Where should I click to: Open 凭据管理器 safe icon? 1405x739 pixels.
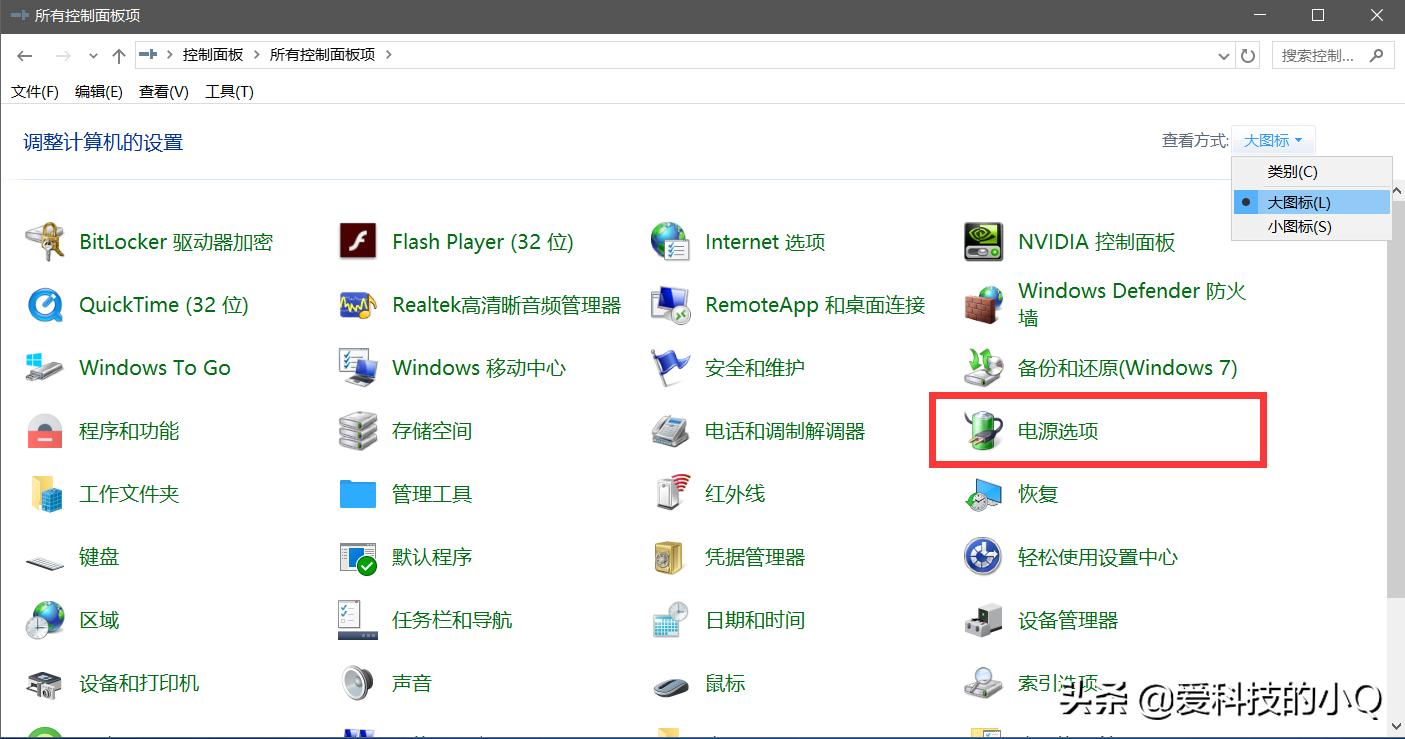[x=670, y=557]
